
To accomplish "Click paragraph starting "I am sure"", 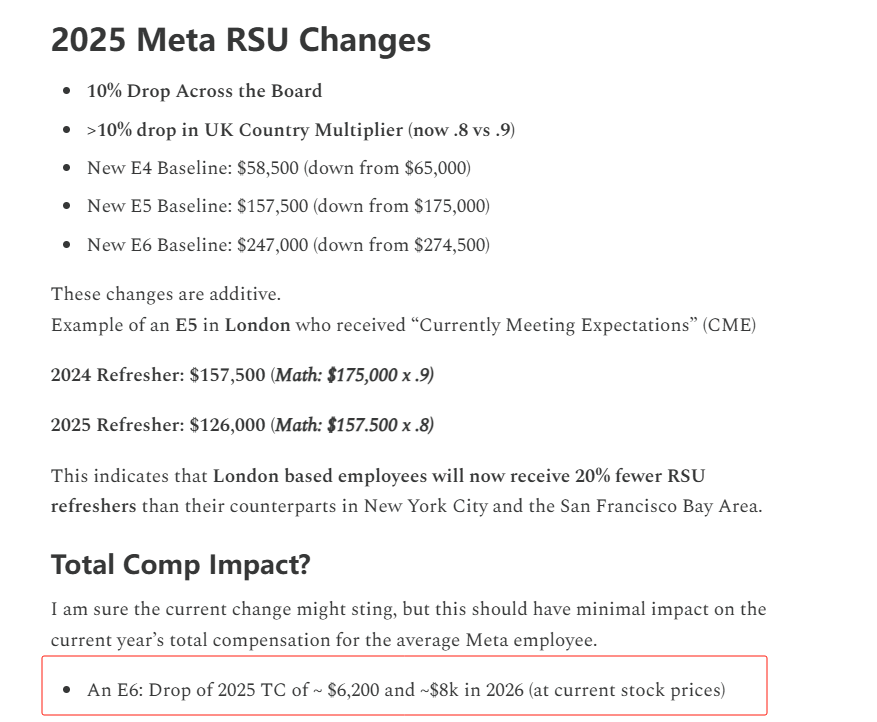I will click(x=408, y=624).
